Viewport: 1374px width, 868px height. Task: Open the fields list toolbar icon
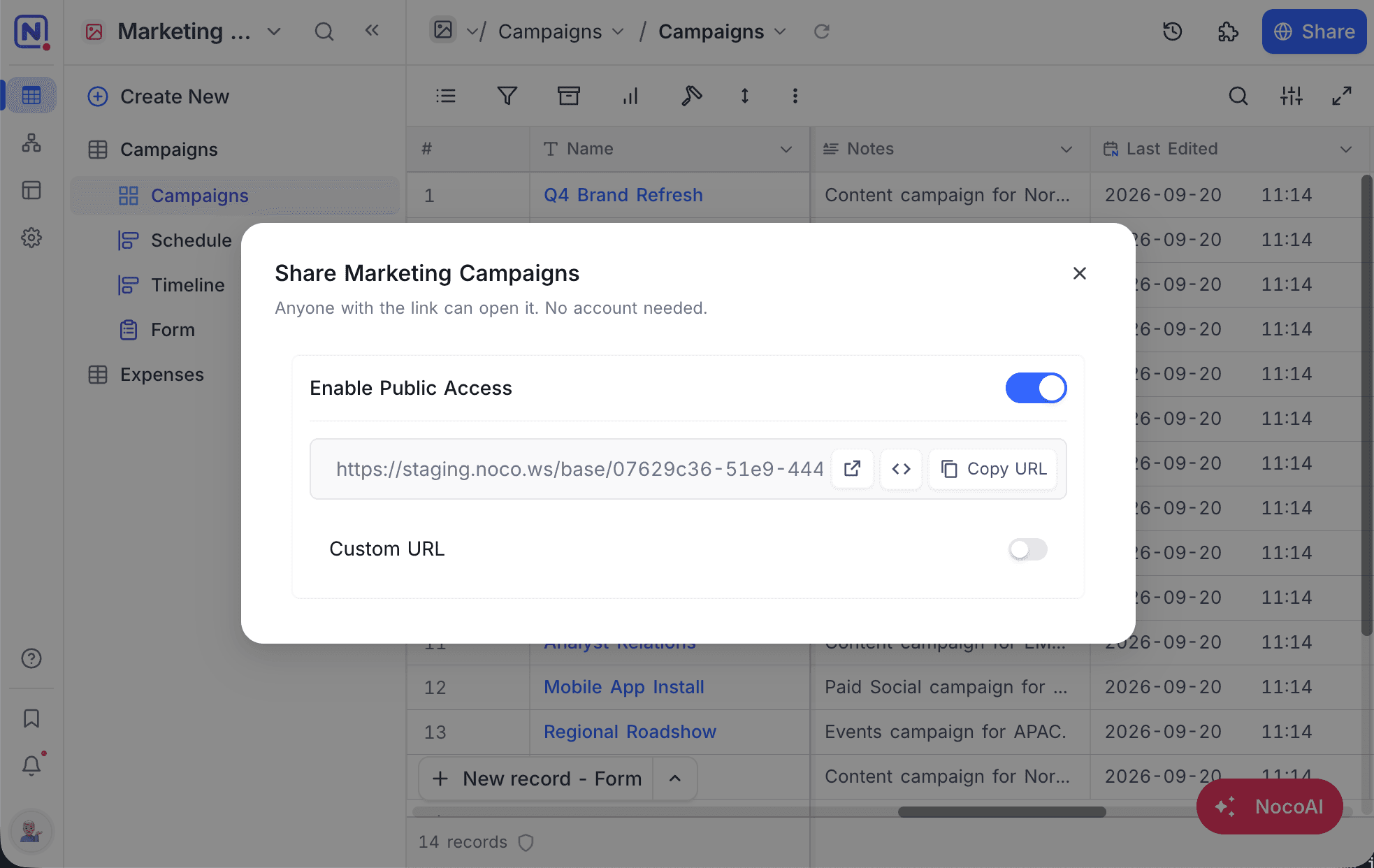pyautogui.click(x=446, y=96)
